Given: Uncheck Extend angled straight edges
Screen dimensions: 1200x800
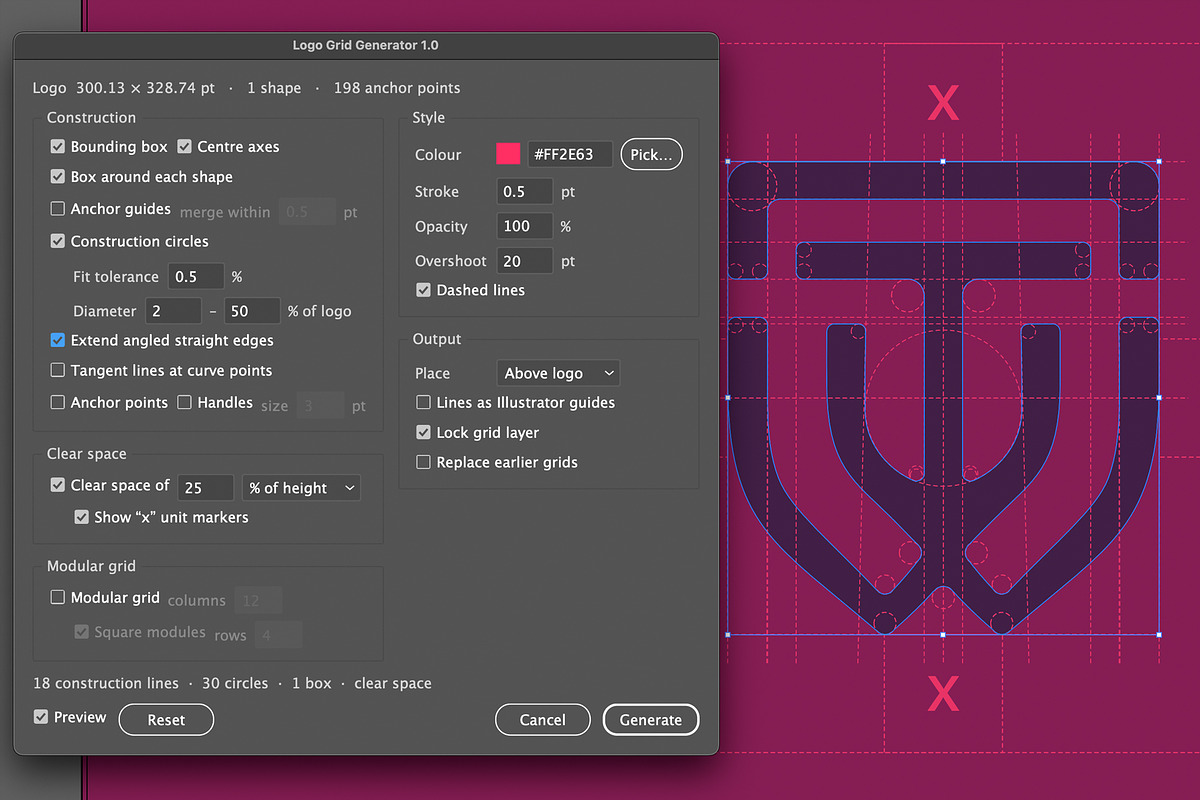Looking at the screenshot, I should coord(58,340).
